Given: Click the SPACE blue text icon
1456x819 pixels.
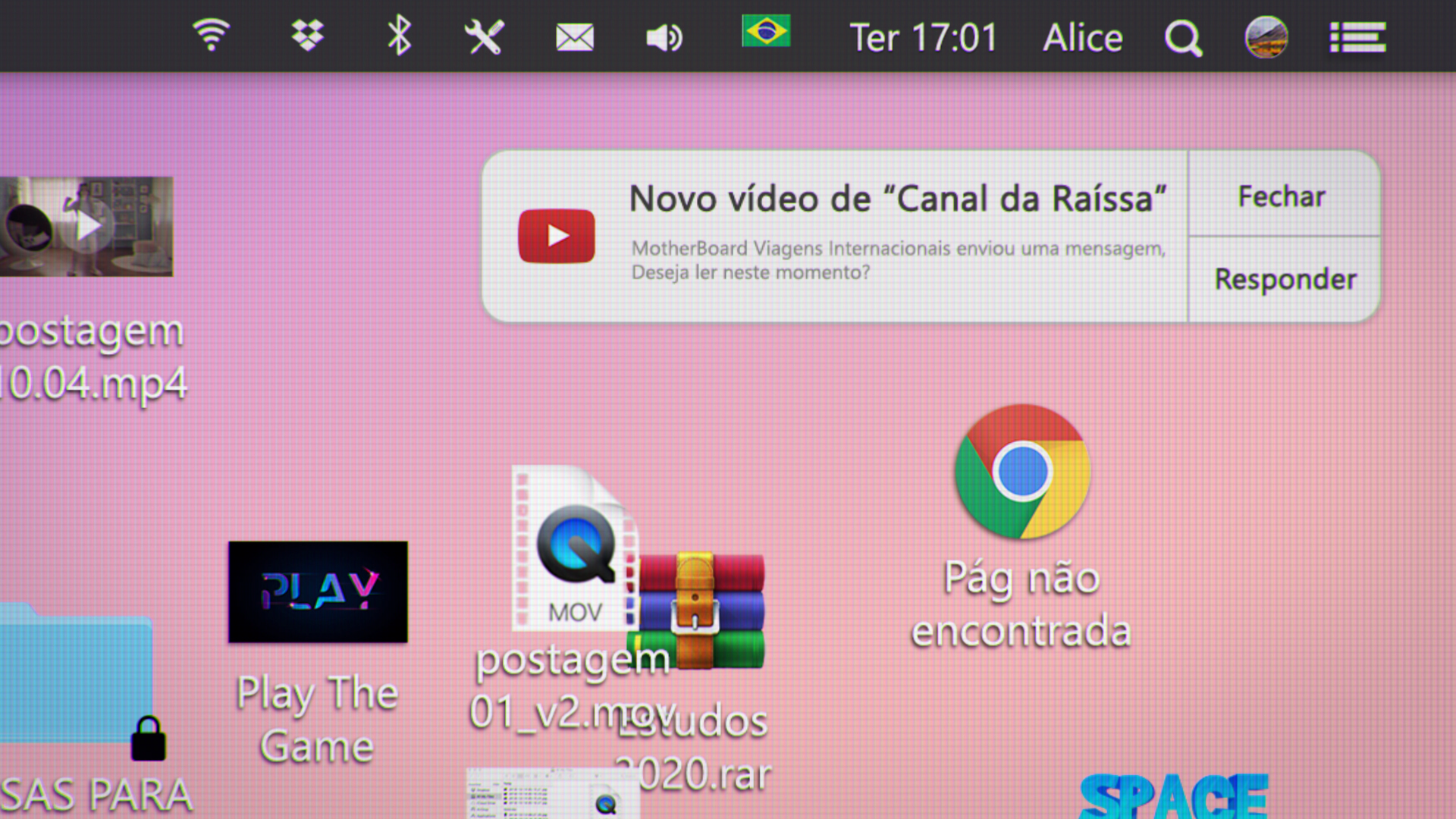Looking at the screenshot, I should [x=1173, y=796].
